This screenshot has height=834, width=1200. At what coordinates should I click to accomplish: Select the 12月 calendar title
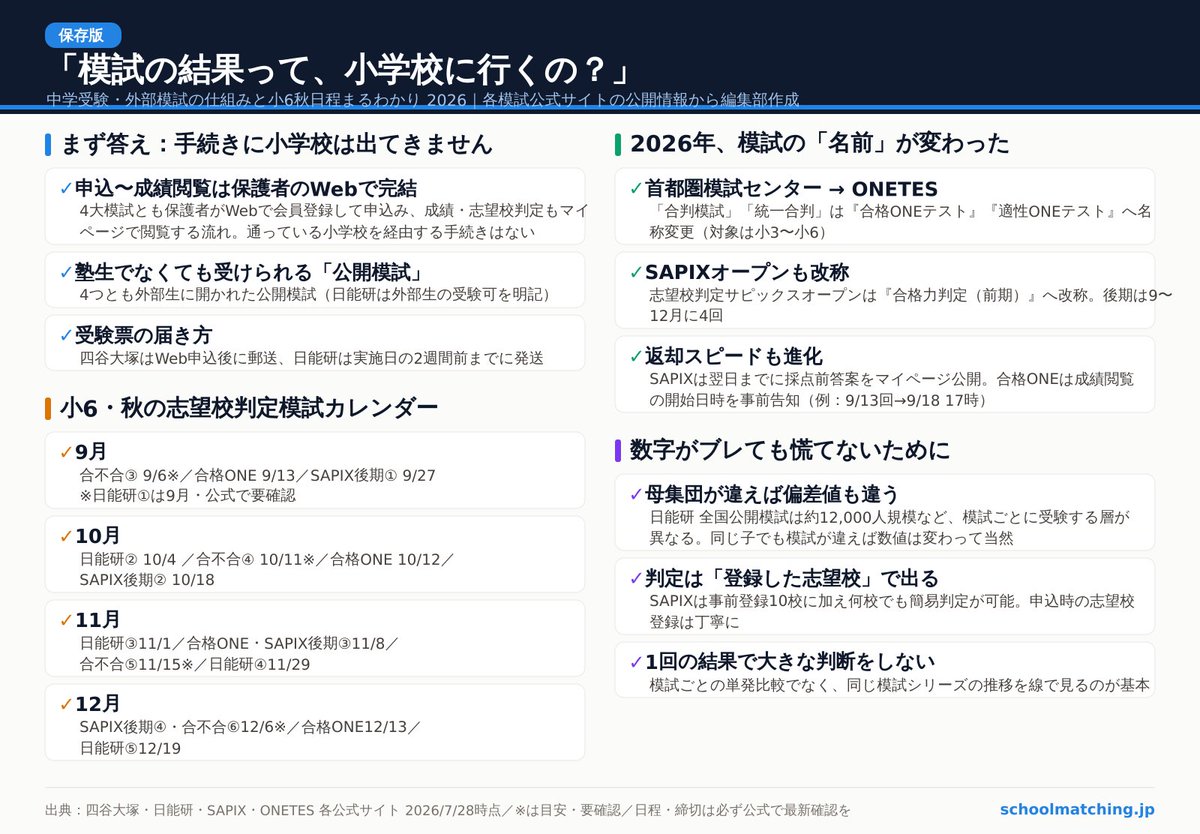point(98,704)
